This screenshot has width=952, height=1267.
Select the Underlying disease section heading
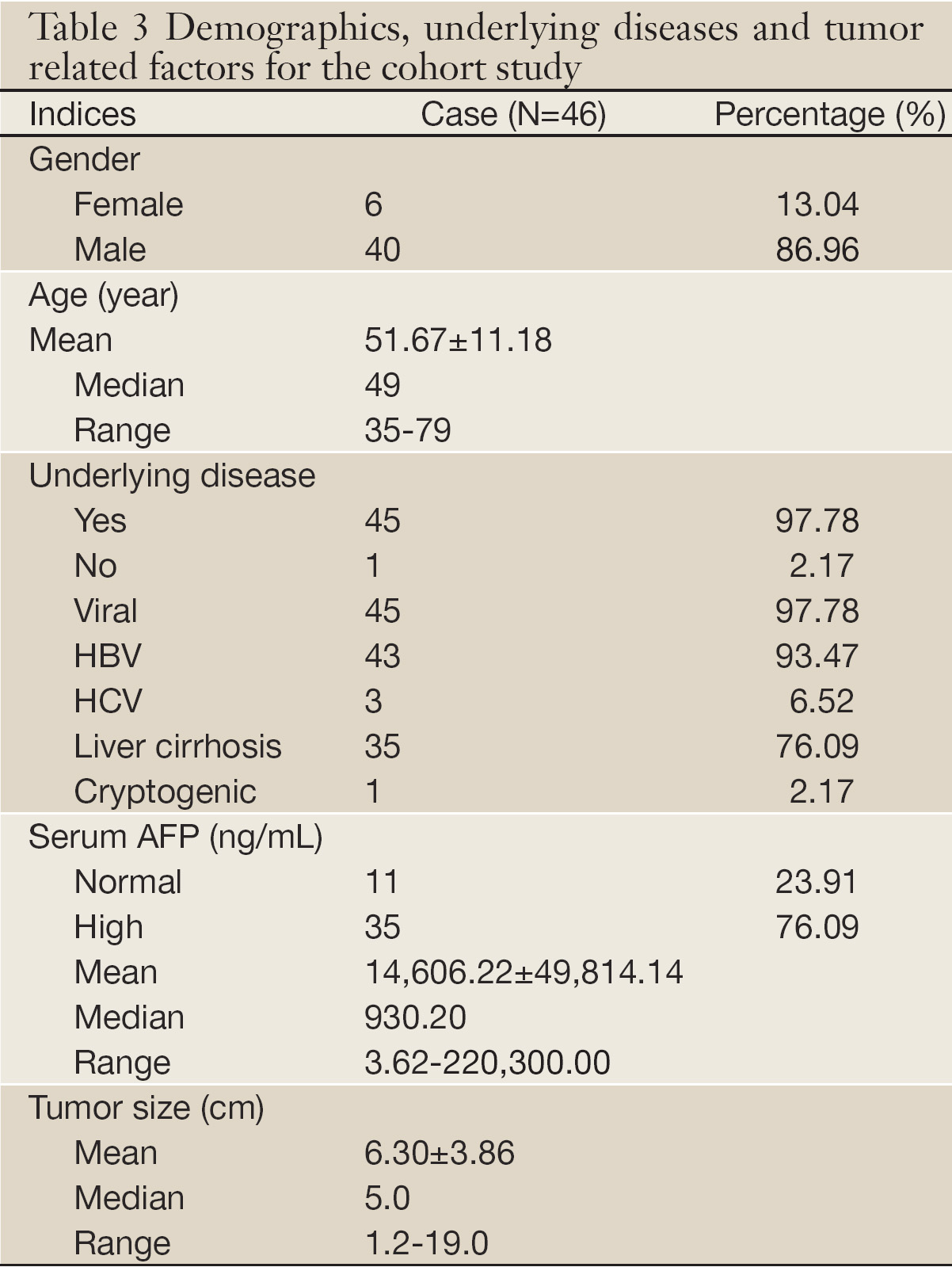pos(172,476)
